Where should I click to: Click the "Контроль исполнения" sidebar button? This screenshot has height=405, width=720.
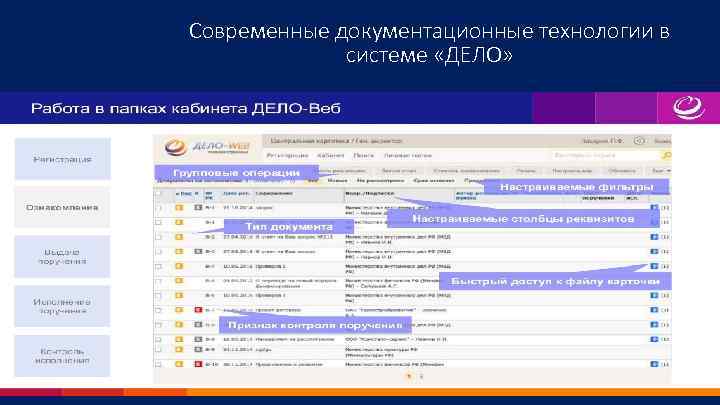[x=62, y=356]
